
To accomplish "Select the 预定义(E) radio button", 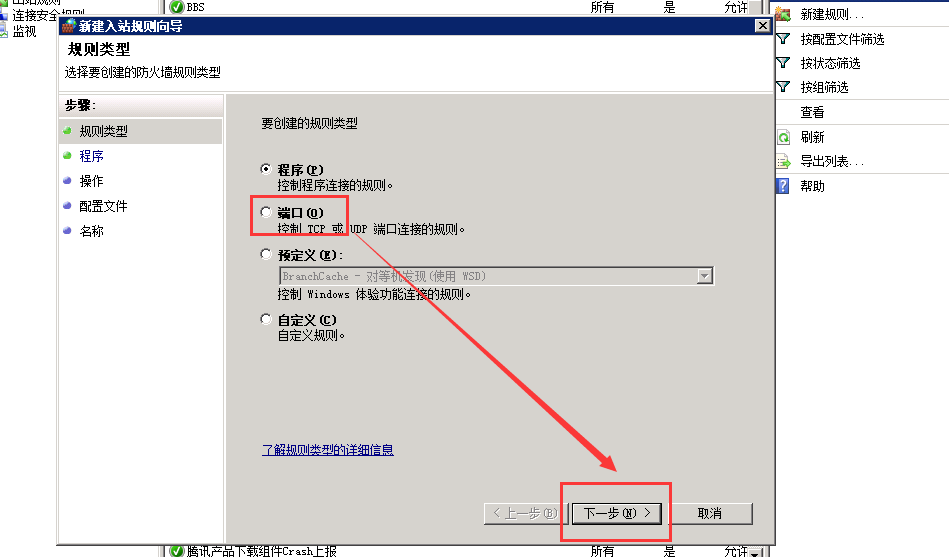I will pyautogui.click(x=266, y=254).
